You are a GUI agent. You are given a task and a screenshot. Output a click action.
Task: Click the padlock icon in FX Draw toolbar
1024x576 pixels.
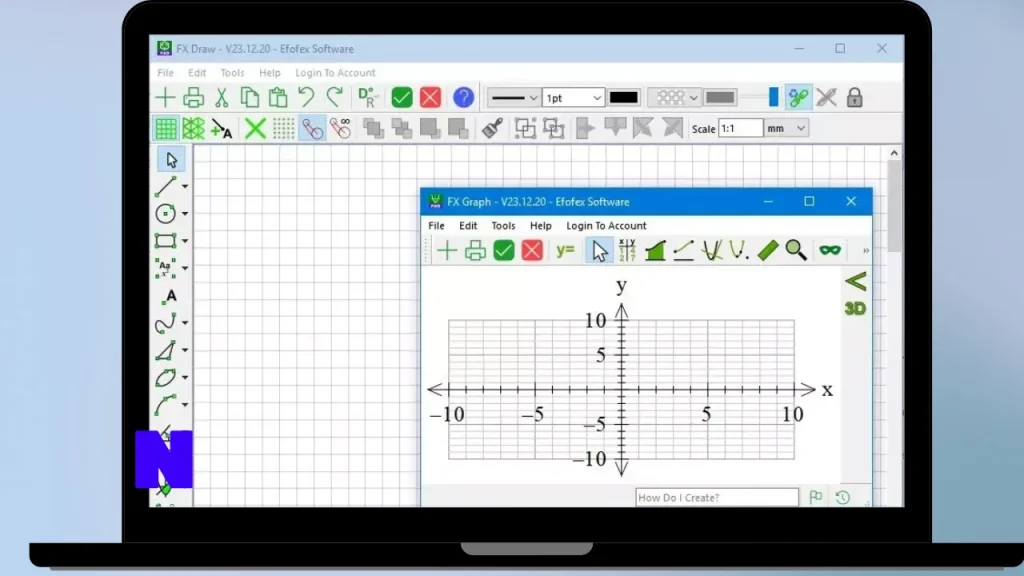pos(854,97)
